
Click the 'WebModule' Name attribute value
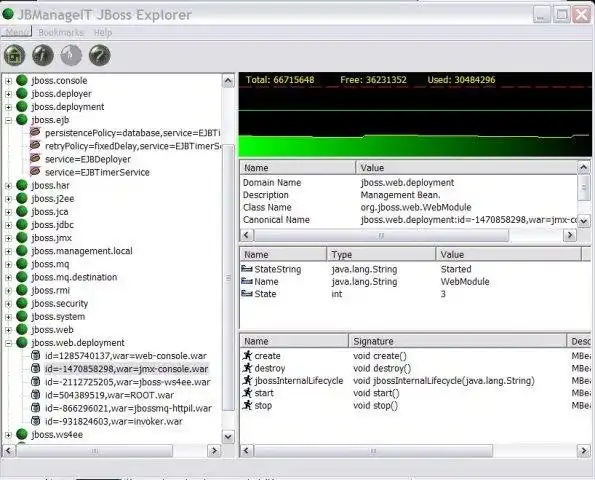point(465,282)
